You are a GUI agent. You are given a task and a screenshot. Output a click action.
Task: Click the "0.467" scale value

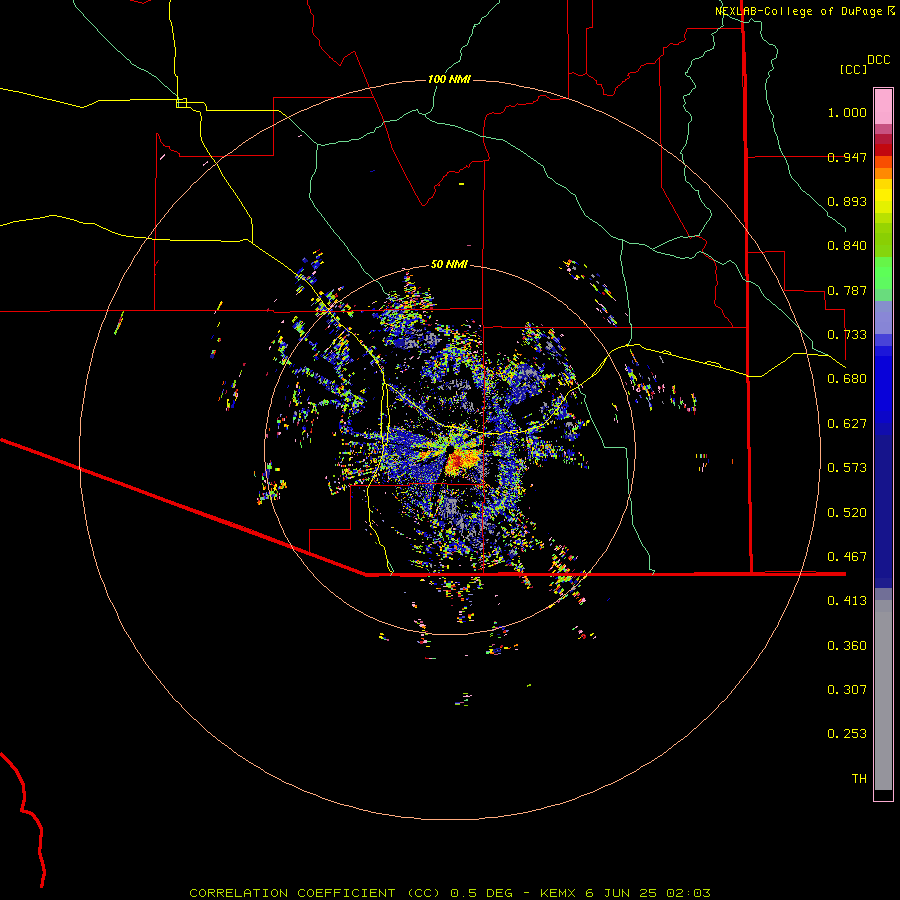coord(847,557)
